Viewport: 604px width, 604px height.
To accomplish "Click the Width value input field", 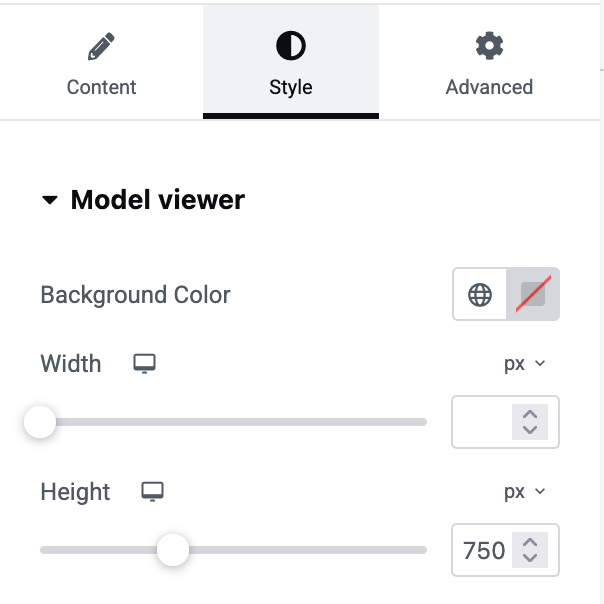I will pos(482,422).
